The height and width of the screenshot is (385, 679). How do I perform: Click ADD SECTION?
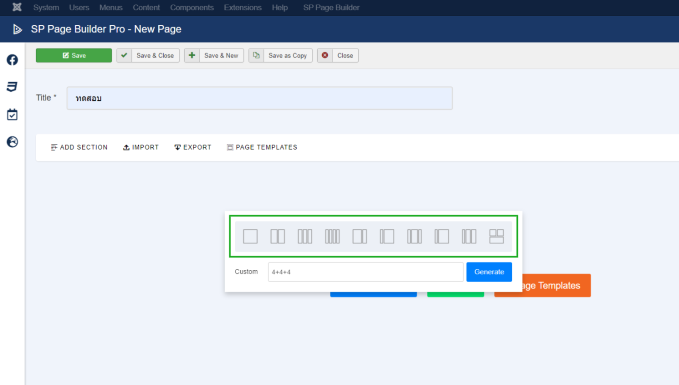[79, 147]
